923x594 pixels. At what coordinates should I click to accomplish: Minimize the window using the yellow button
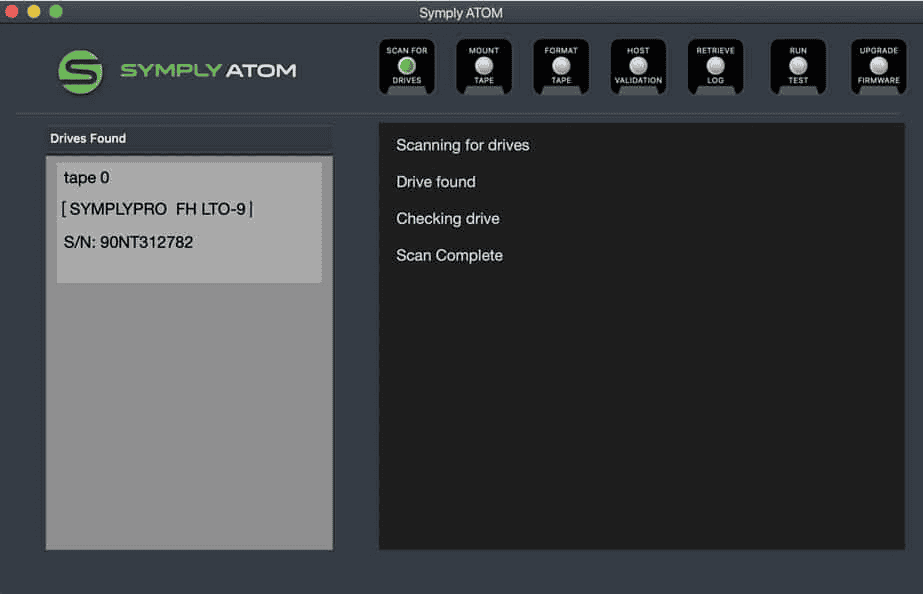34,12
